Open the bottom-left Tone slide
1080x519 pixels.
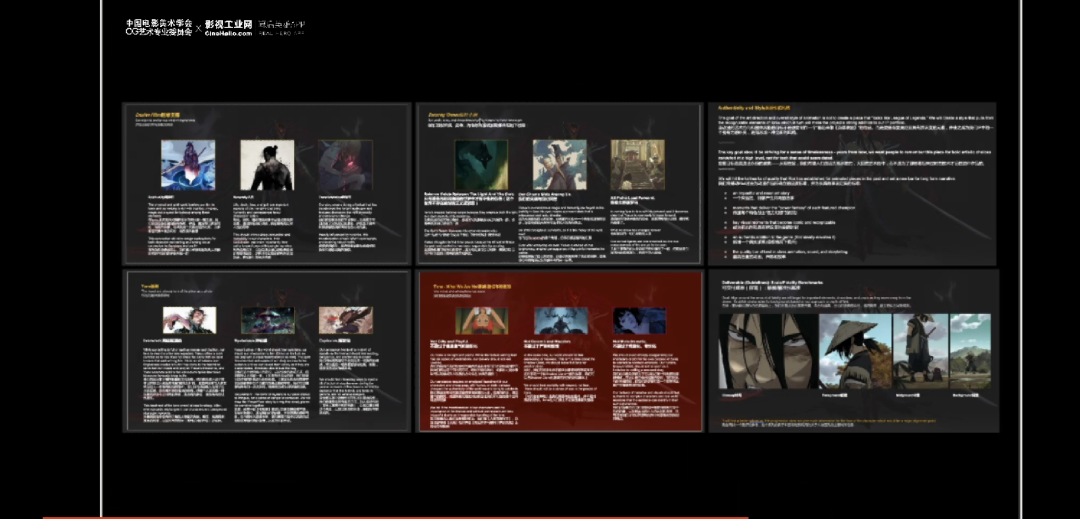pos(266,350)
